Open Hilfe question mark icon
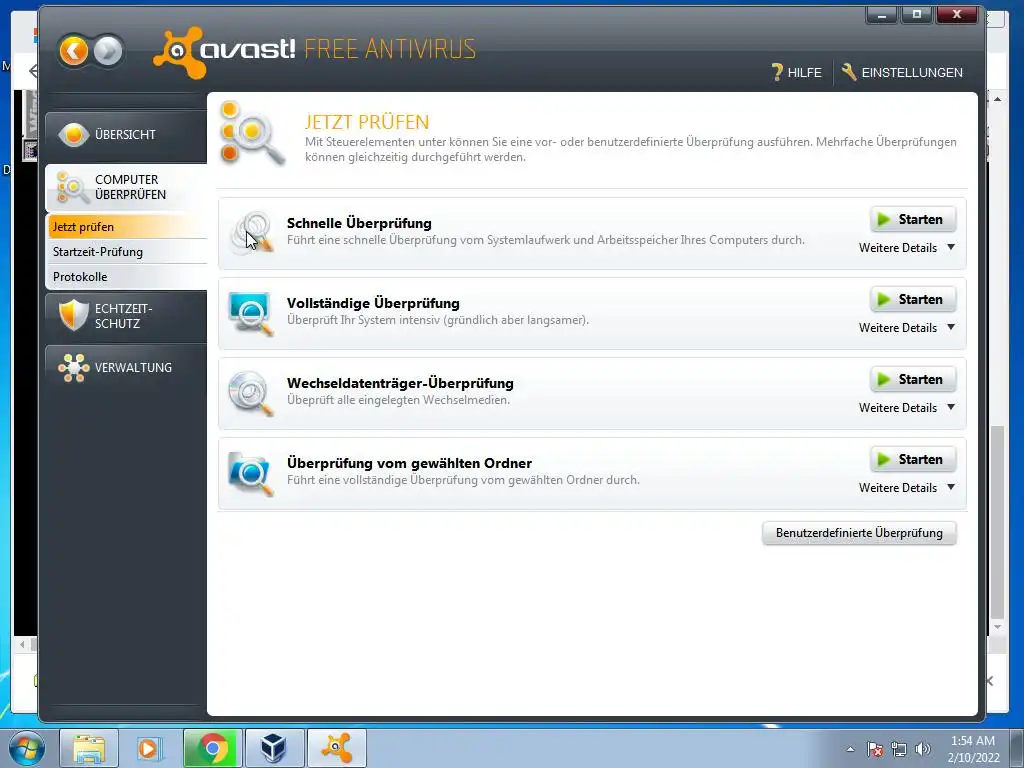The image size is (1024, 768). click(776, 72)
